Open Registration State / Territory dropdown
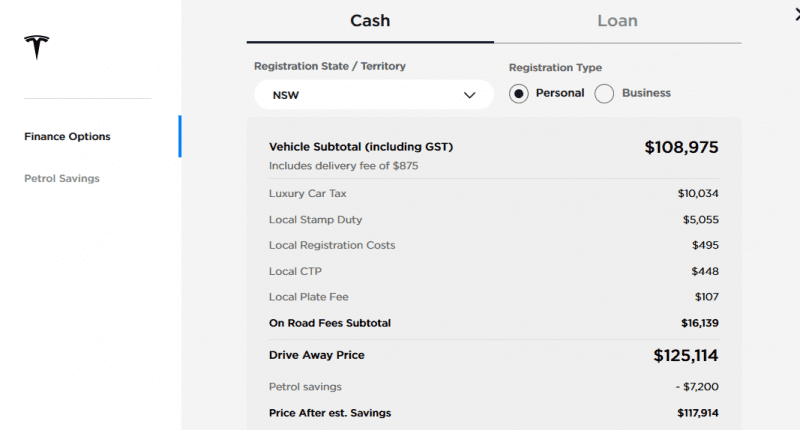This screenshot has width=800, height=430. tap(373, 94)
